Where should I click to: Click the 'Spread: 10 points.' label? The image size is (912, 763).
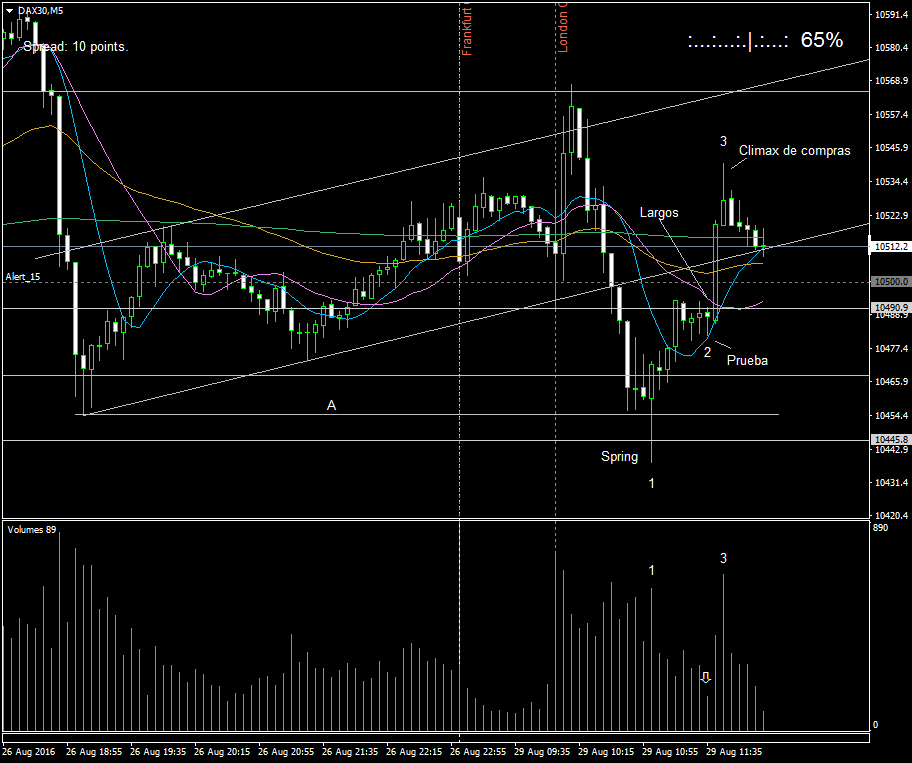[76, 46]
